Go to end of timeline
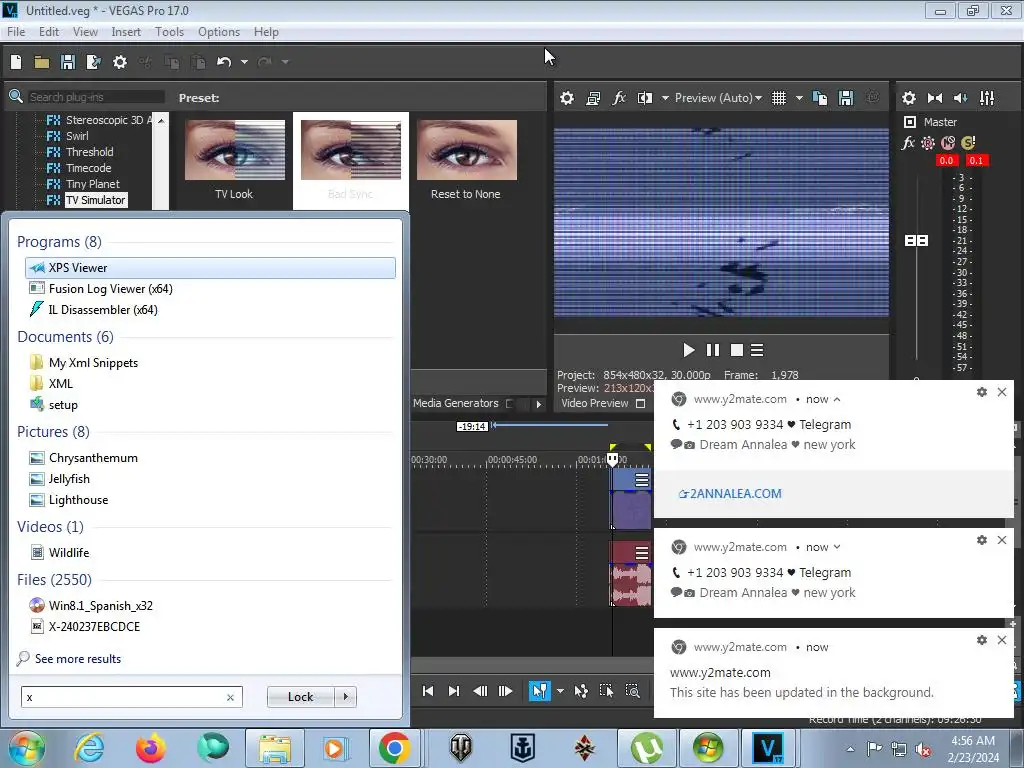The image size is (1024, 768). 454,691
